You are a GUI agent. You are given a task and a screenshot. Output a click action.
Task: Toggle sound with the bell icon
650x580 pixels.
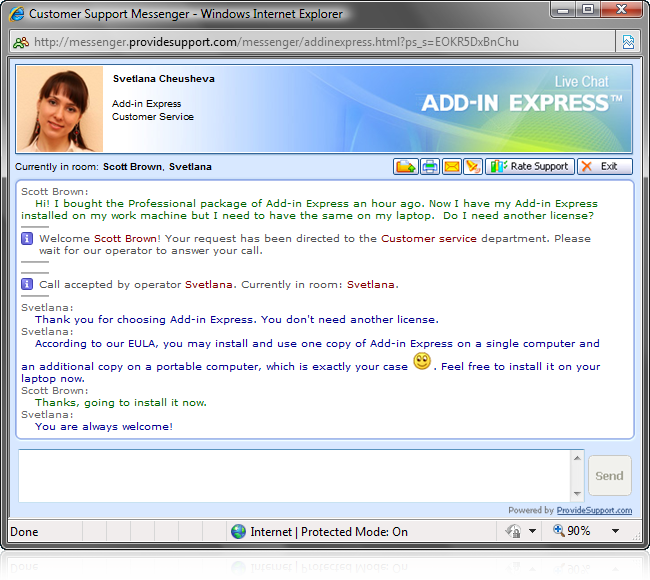(x=473, y=167)
